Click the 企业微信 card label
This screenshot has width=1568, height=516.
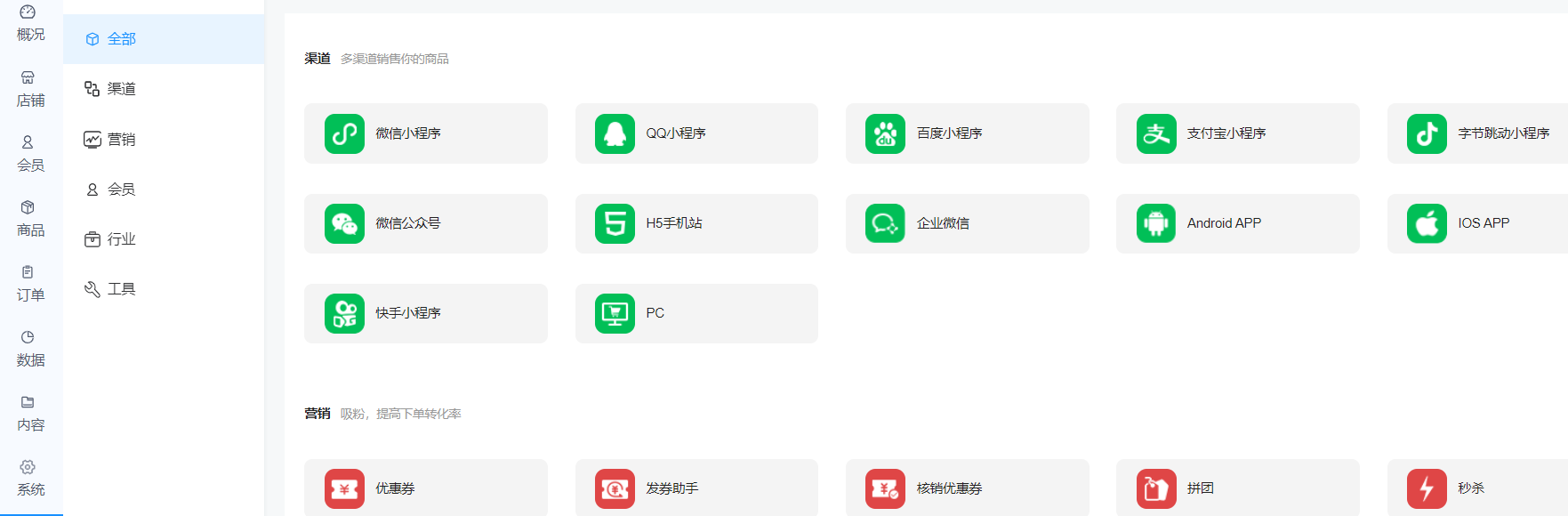(x=943, y=223)
